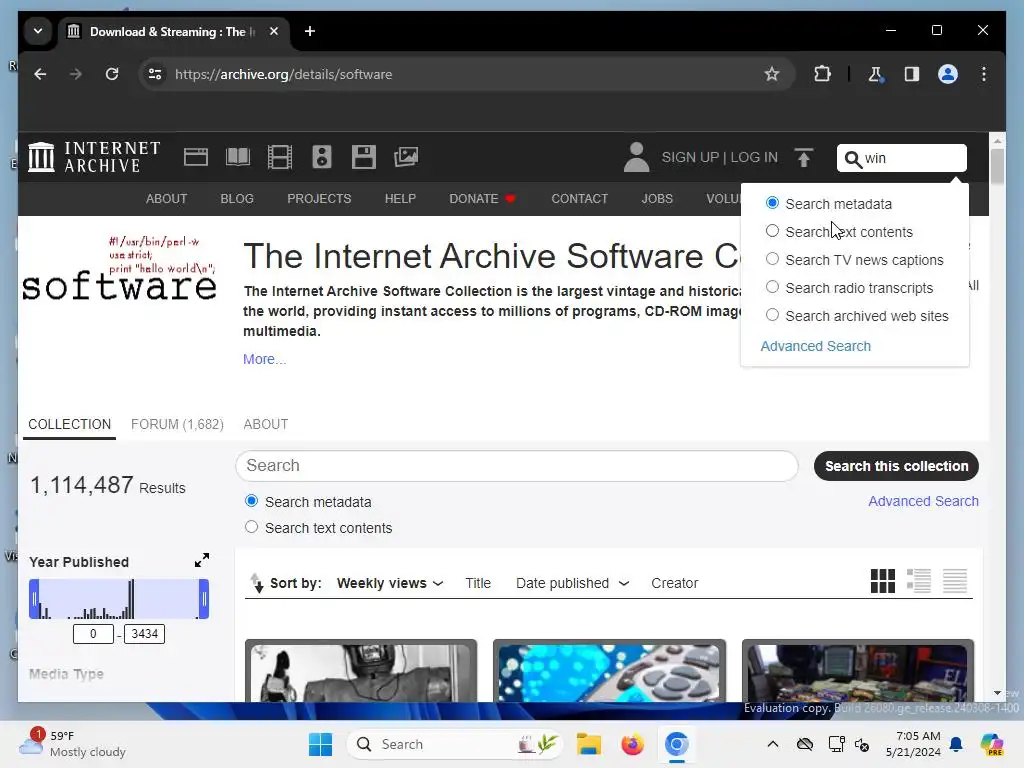
Task: Click the minimum year field showing 0
Action: 93,633
